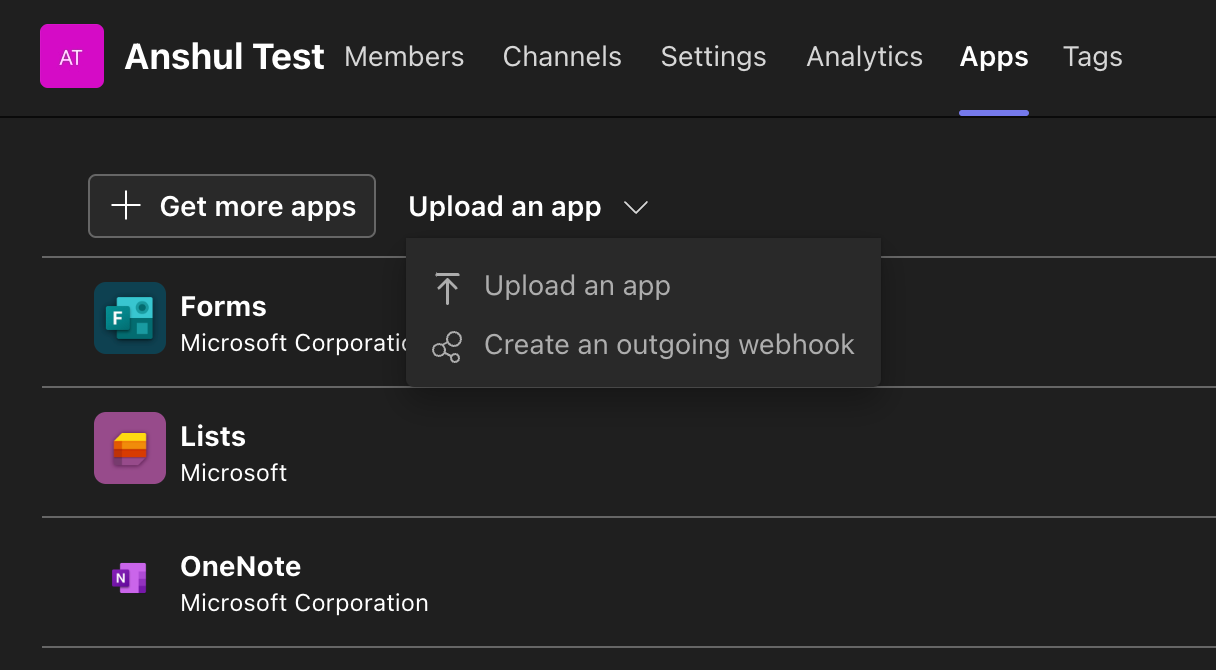Image resolution: width=1216 pixels, height=670 pixels.
Task: Click Microsoft Corporation text under Forms
Action: [x=293, y=343]
